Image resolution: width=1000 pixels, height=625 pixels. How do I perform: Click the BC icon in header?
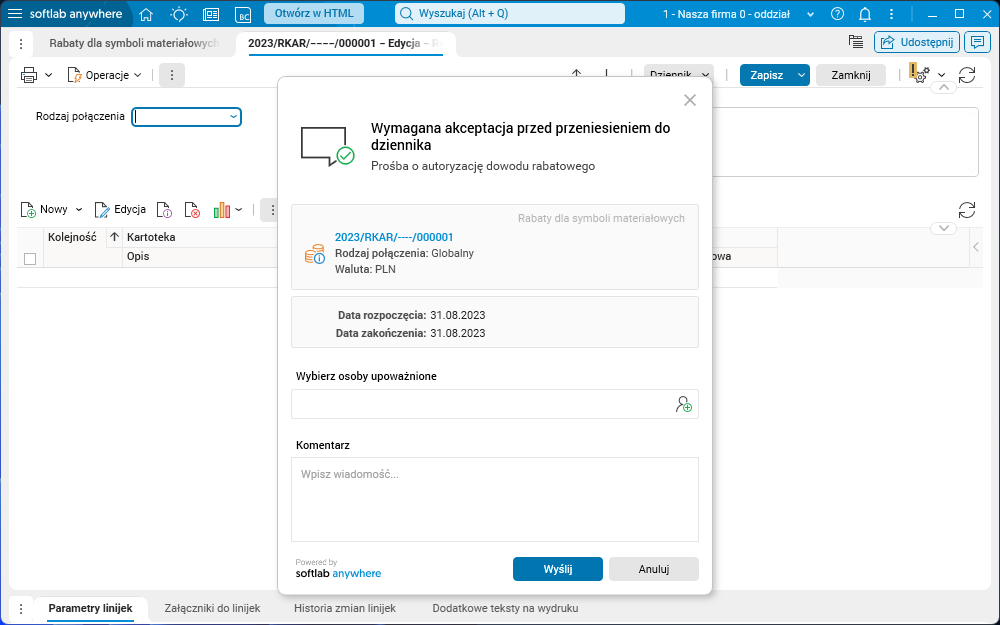242,15
